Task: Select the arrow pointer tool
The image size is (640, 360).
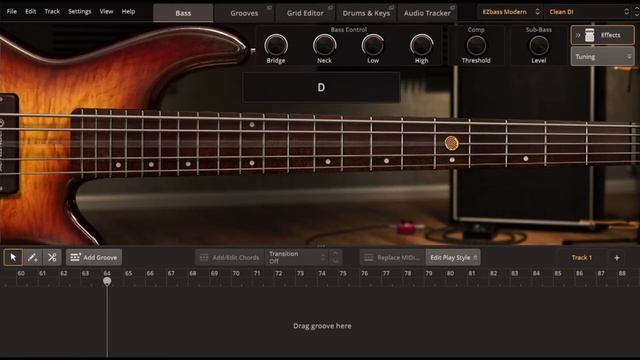Action: click(13, 257)
